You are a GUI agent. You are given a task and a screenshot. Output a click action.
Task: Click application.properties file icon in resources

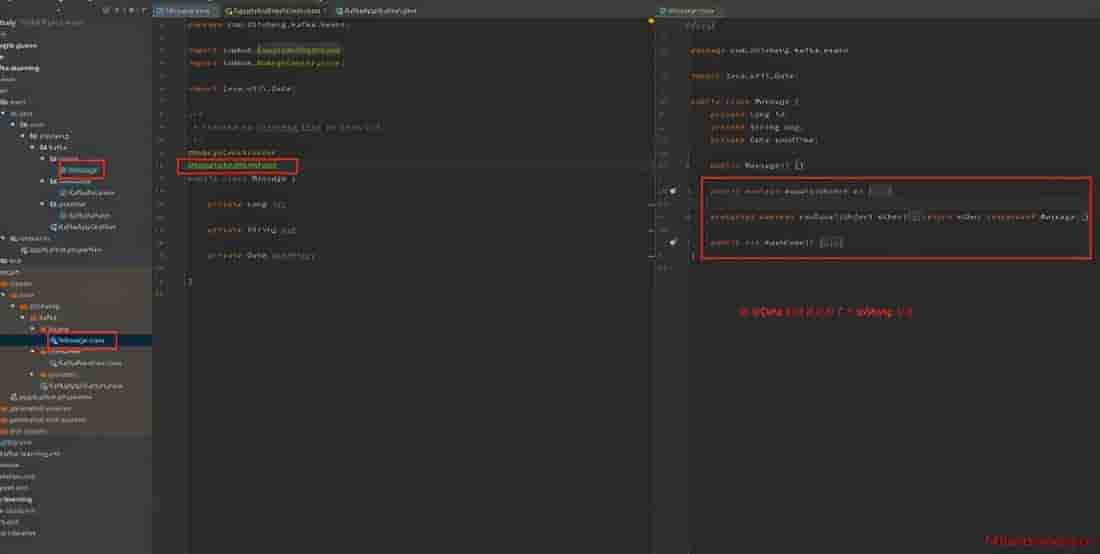[25, 250]
